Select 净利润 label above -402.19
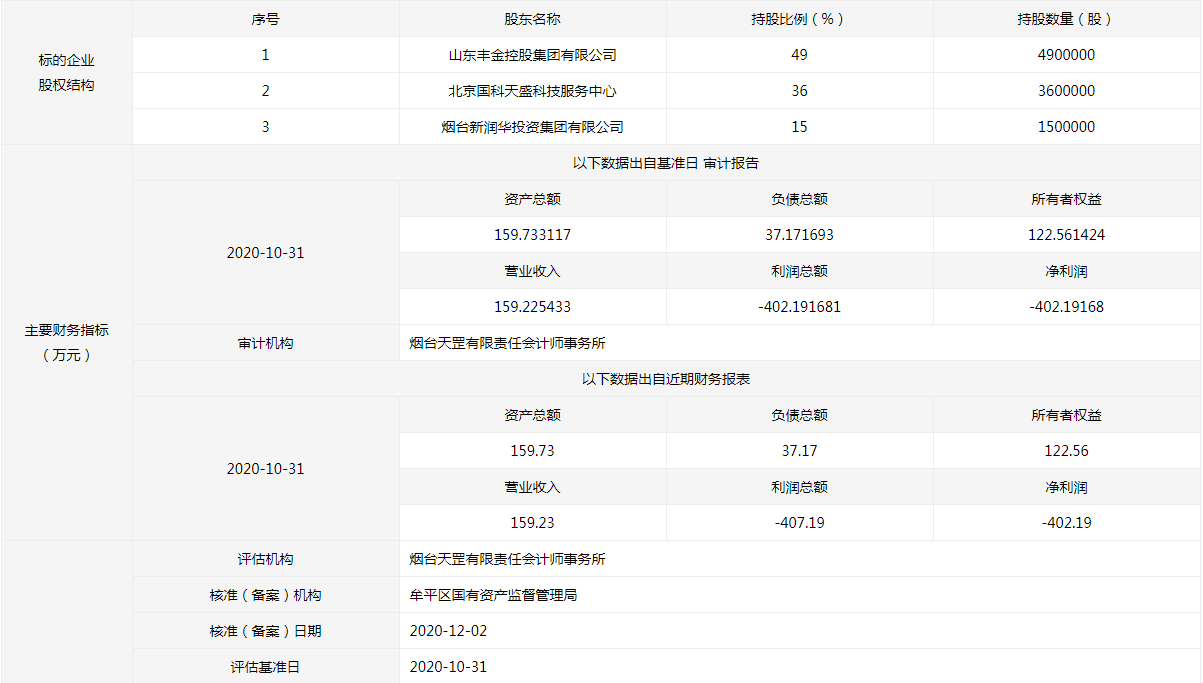This screenshot has height=683, width=1203. click(1067, 487)
